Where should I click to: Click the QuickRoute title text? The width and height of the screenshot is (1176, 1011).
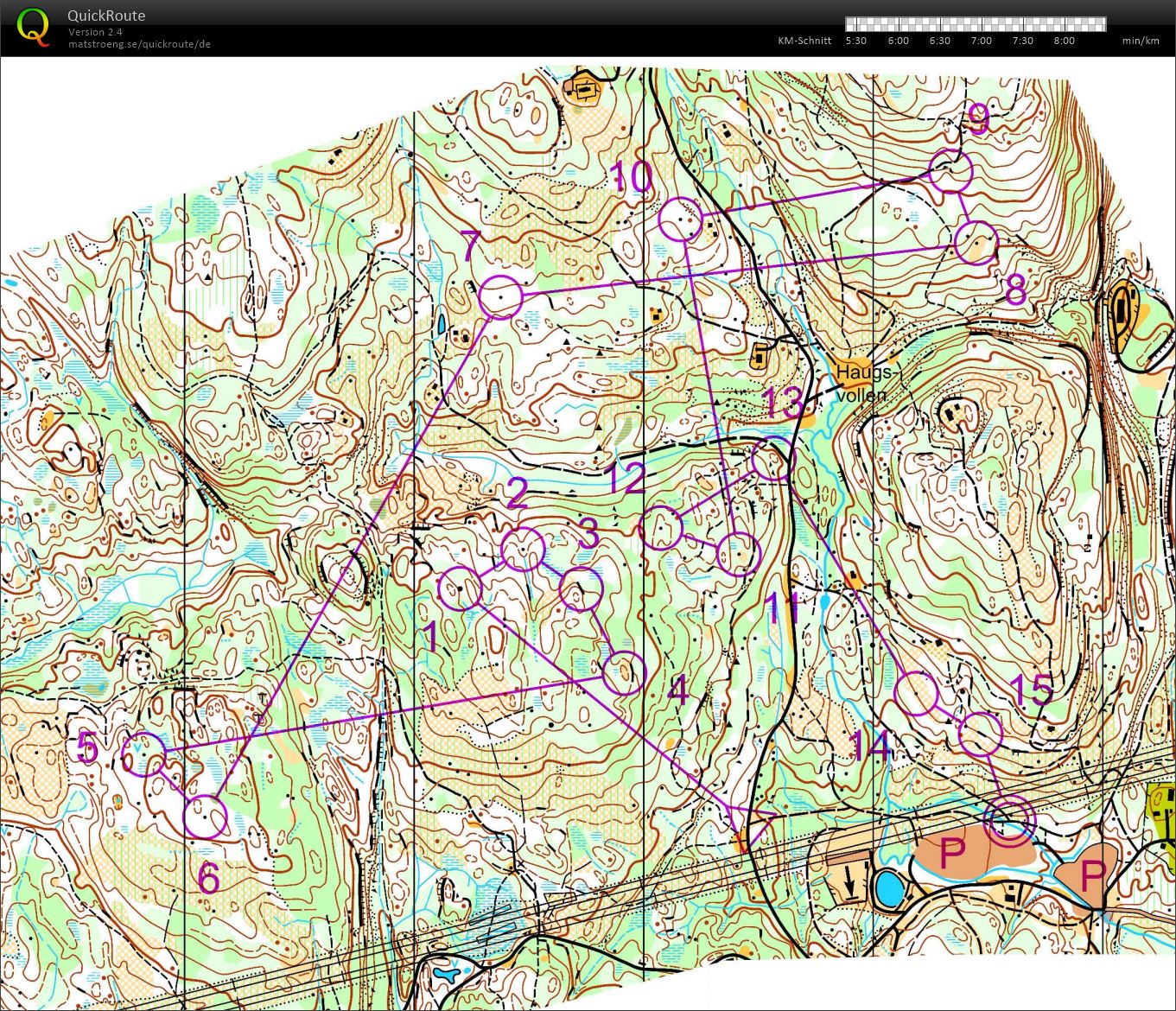click(x=106, y=16)
